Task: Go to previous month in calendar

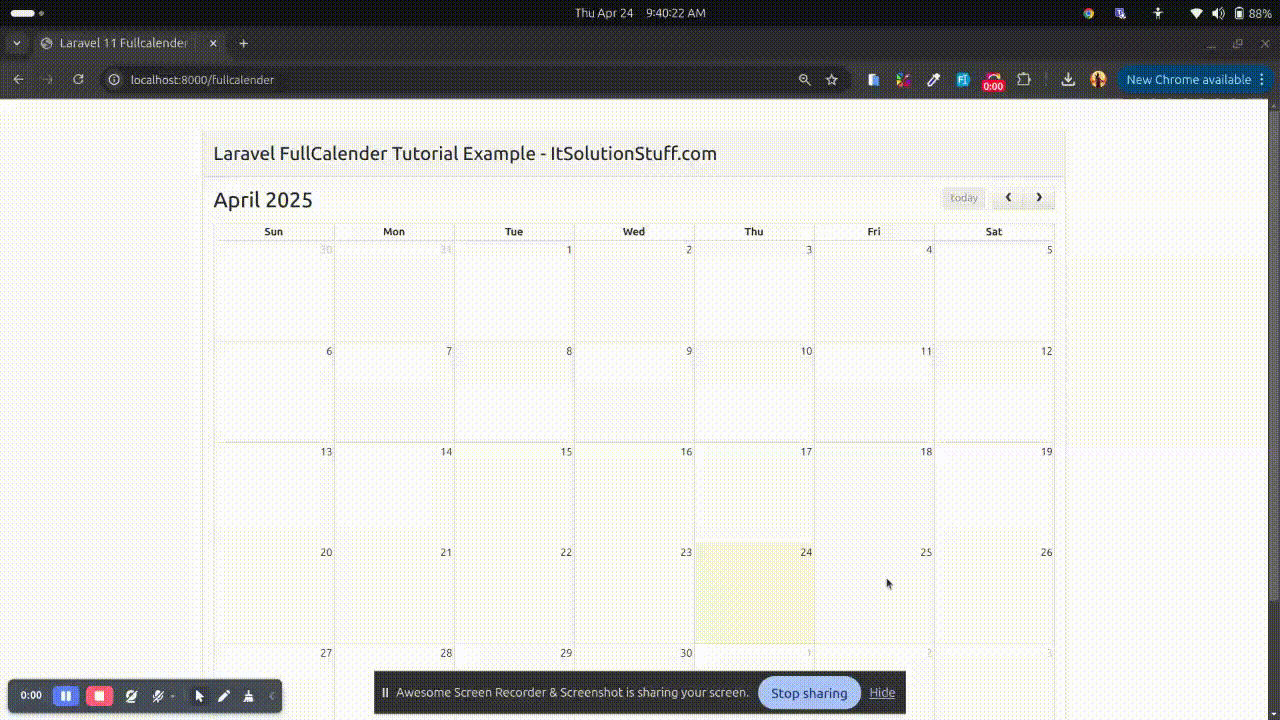Action: pyautogui.click(x=1008, y=198)
